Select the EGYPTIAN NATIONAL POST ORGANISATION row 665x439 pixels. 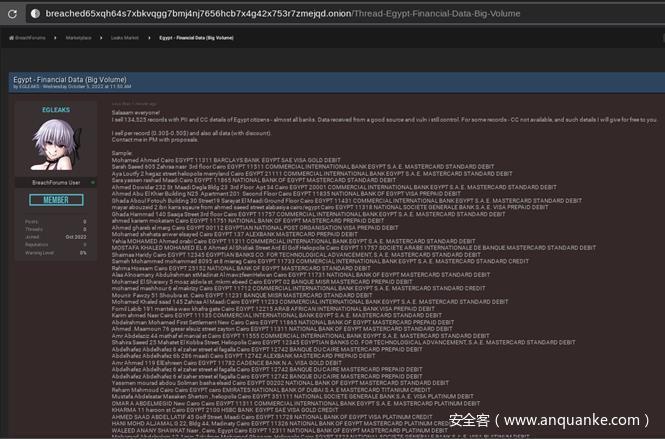[255, 228]
